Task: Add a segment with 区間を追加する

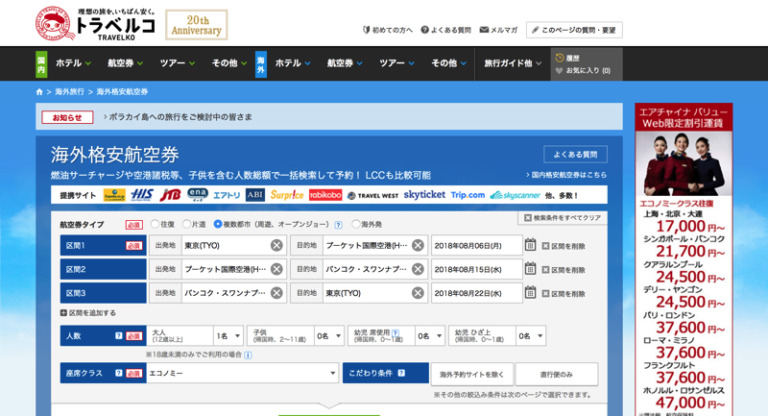Action: click(88, 313)
